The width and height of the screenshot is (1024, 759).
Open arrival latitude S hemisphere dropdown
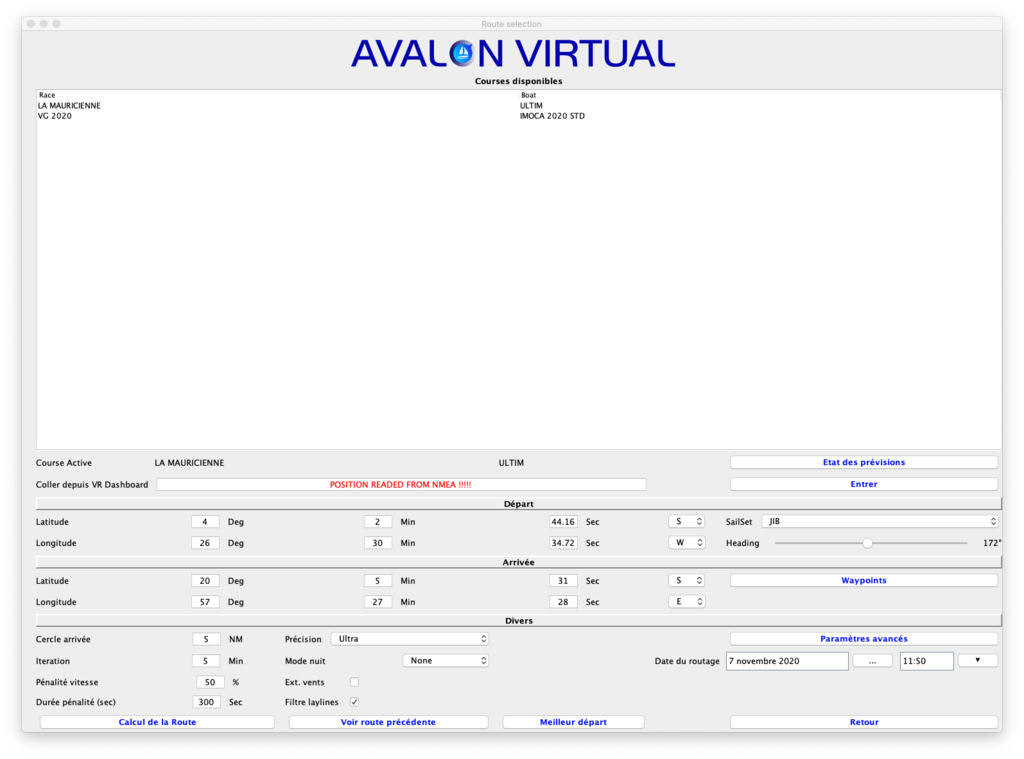[x=686, y=580]
